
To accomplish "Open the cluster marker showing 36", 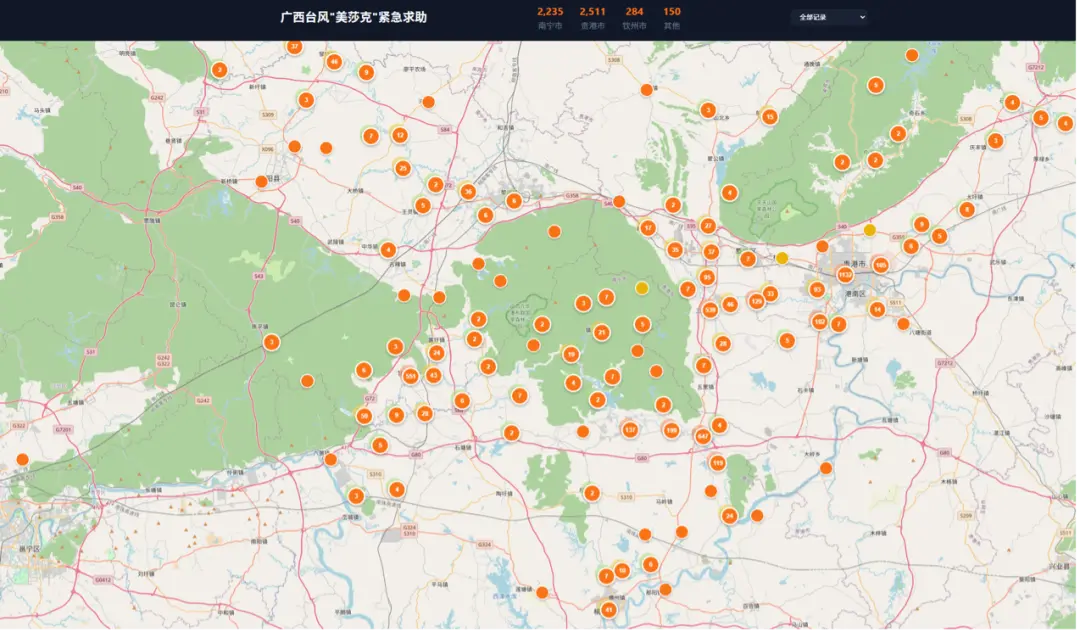I will pyautogui.click(x=470, y=192).
